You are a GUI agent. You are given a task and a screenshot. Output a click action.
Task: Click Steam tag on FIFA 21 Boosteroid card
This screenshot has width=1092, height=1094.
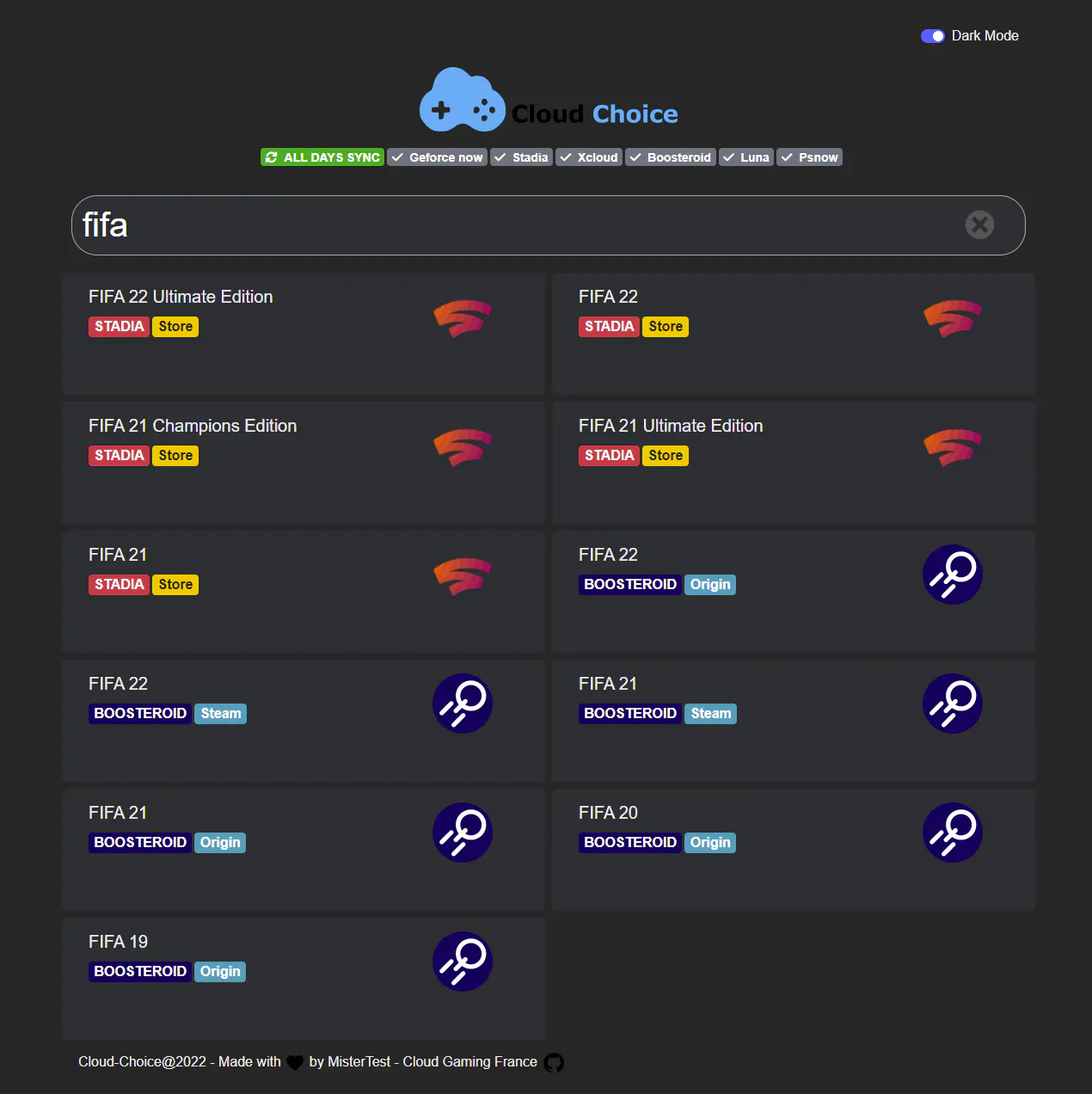click(711, 714)
